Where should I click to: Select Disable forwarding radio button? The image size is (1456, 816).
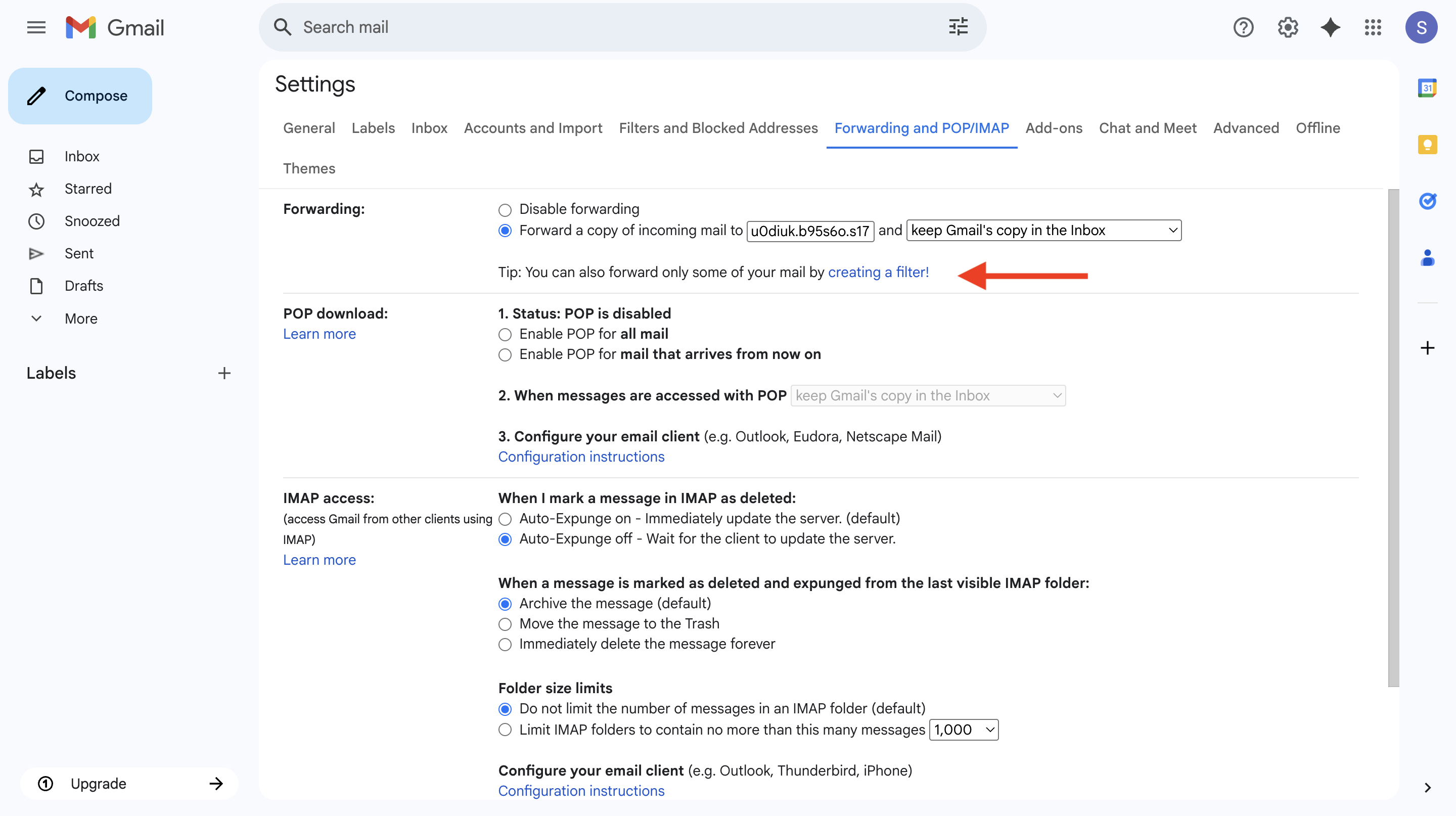tap(505, 210)
